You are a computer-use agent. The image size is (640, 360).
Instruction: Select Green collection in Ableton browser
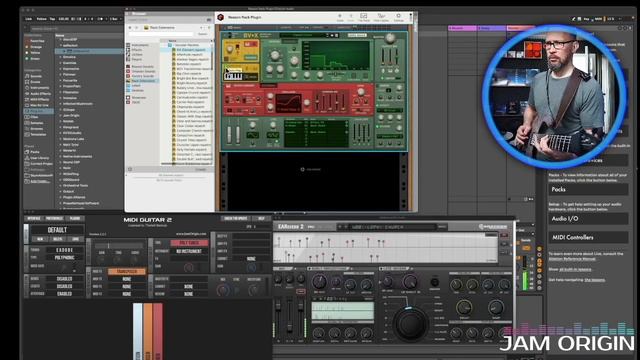(35, 59)
